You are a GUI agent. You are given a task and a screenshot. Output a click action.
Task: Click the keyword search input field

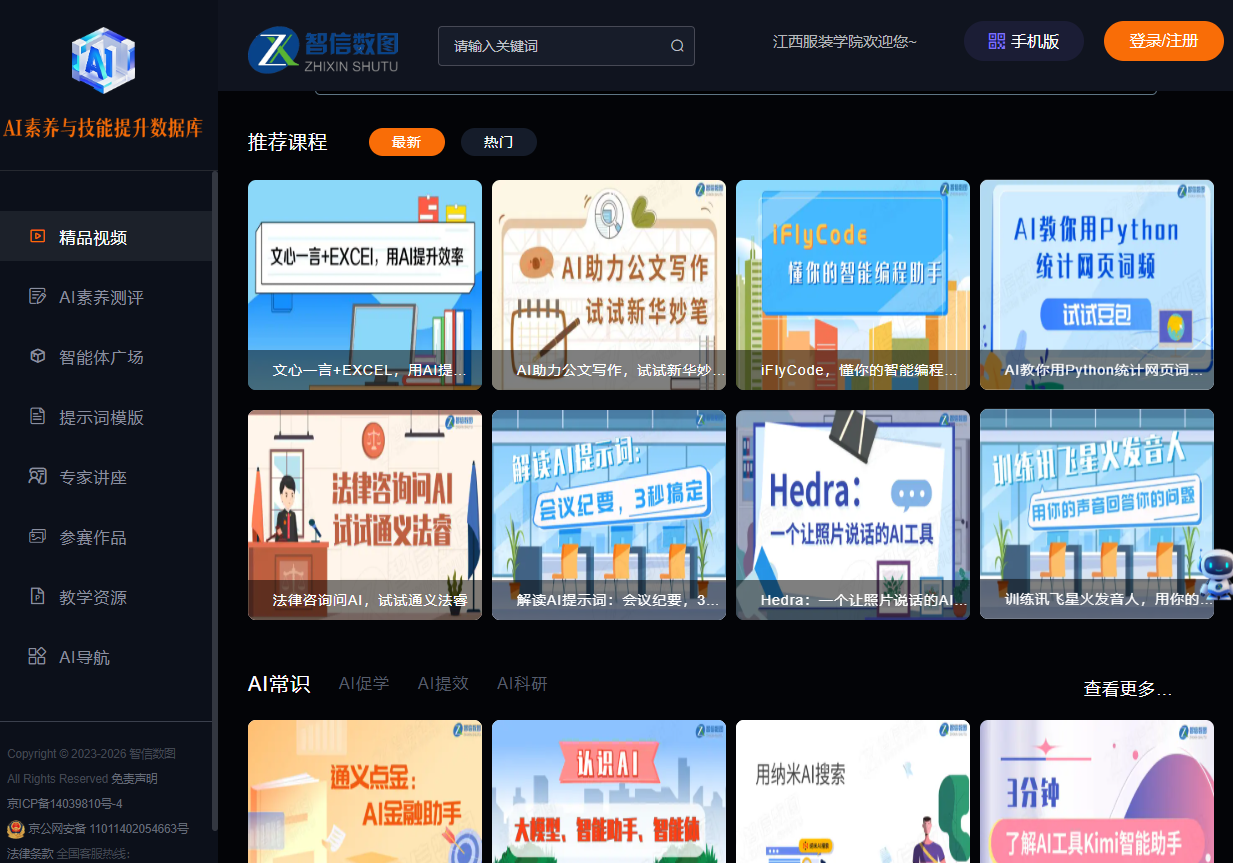(x=555, y=46)
